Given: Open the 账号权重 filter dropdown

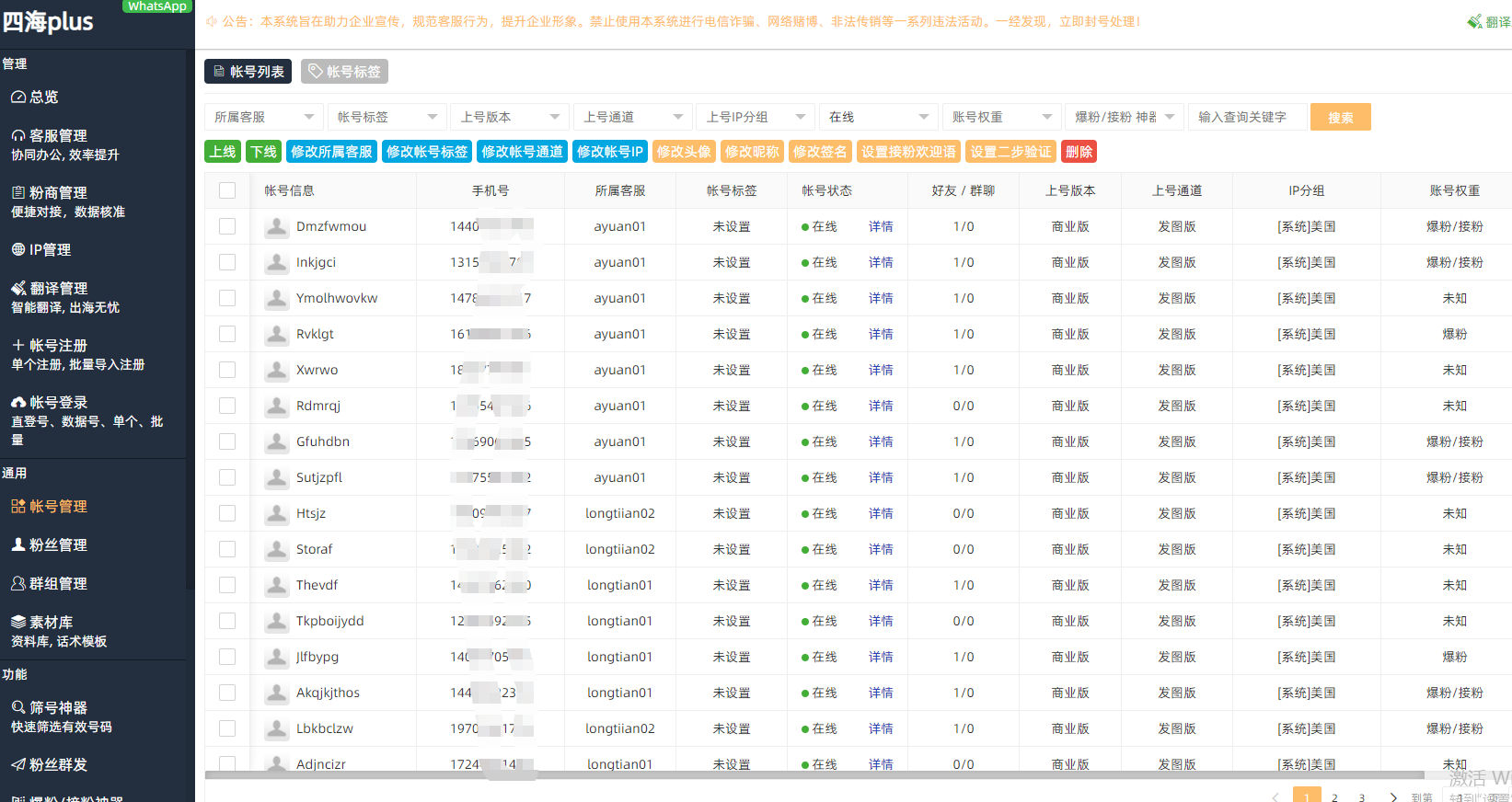Looking at the screenshot, I should (x=1001, y=117).
